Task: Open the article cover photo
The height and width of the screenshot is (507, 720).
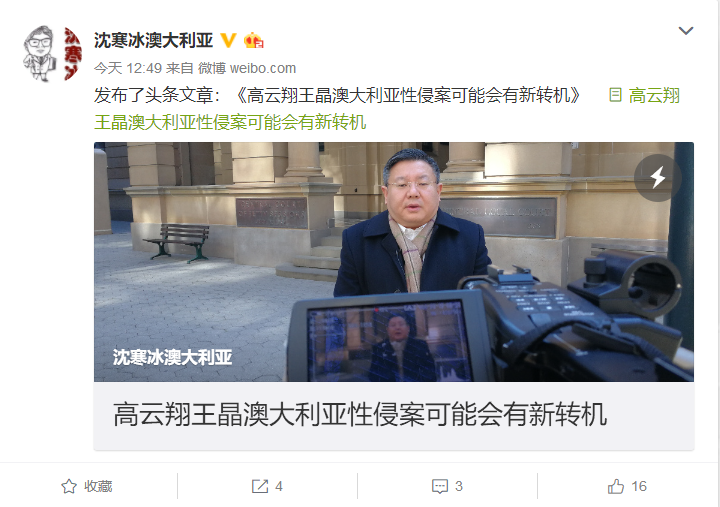Action: click(394, 262)
